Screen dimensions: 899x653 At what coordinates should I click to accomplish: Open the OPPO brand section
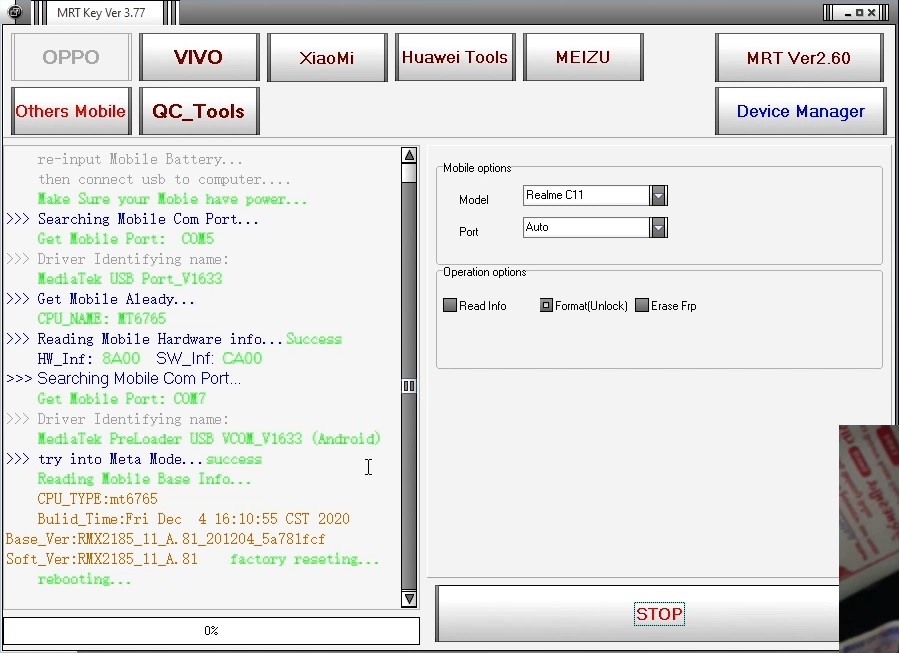[71, 57]
